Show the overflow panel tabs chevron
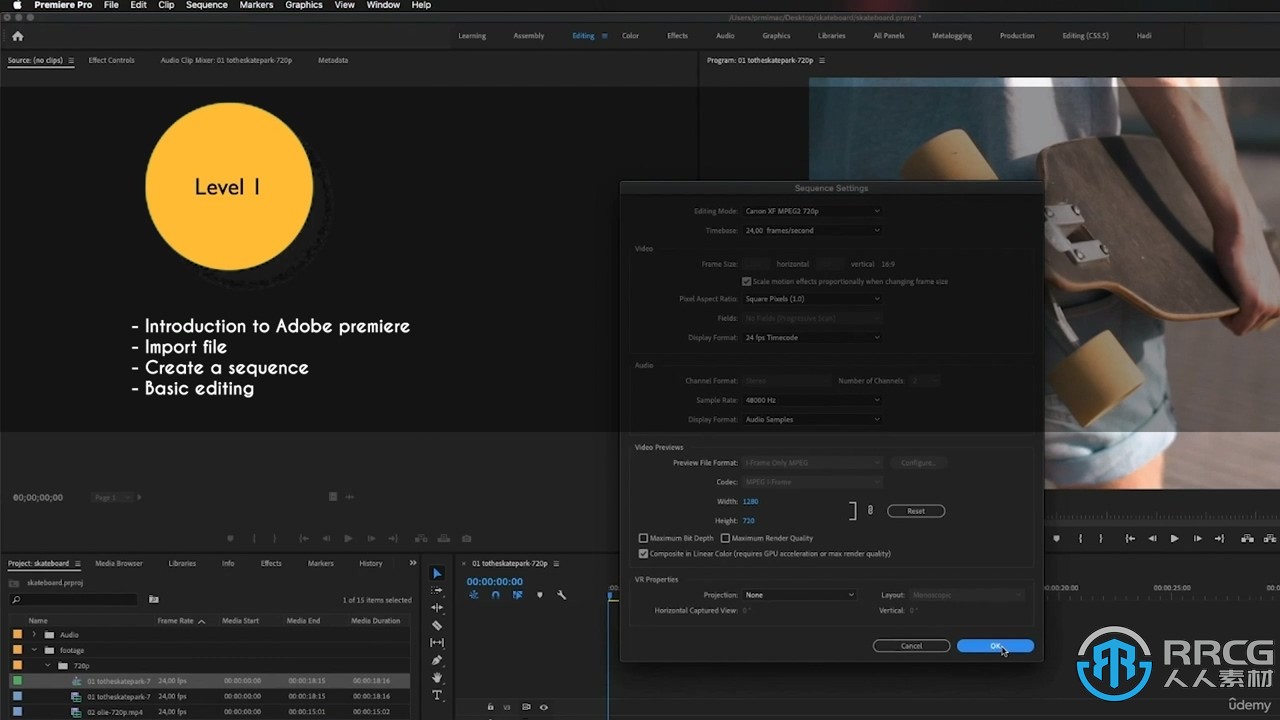 pos(413,563)
